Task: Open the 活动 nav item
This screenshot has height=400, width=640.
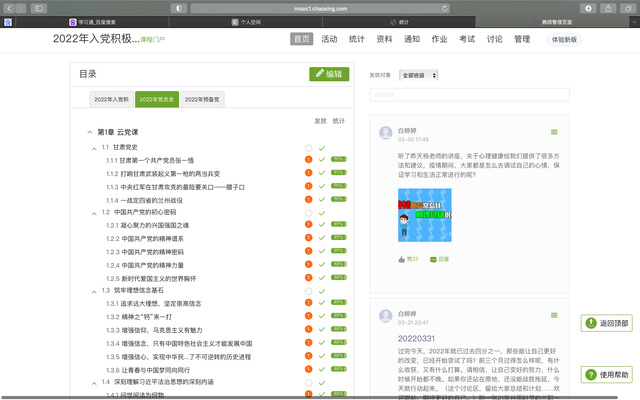Action: click(329, 39)
